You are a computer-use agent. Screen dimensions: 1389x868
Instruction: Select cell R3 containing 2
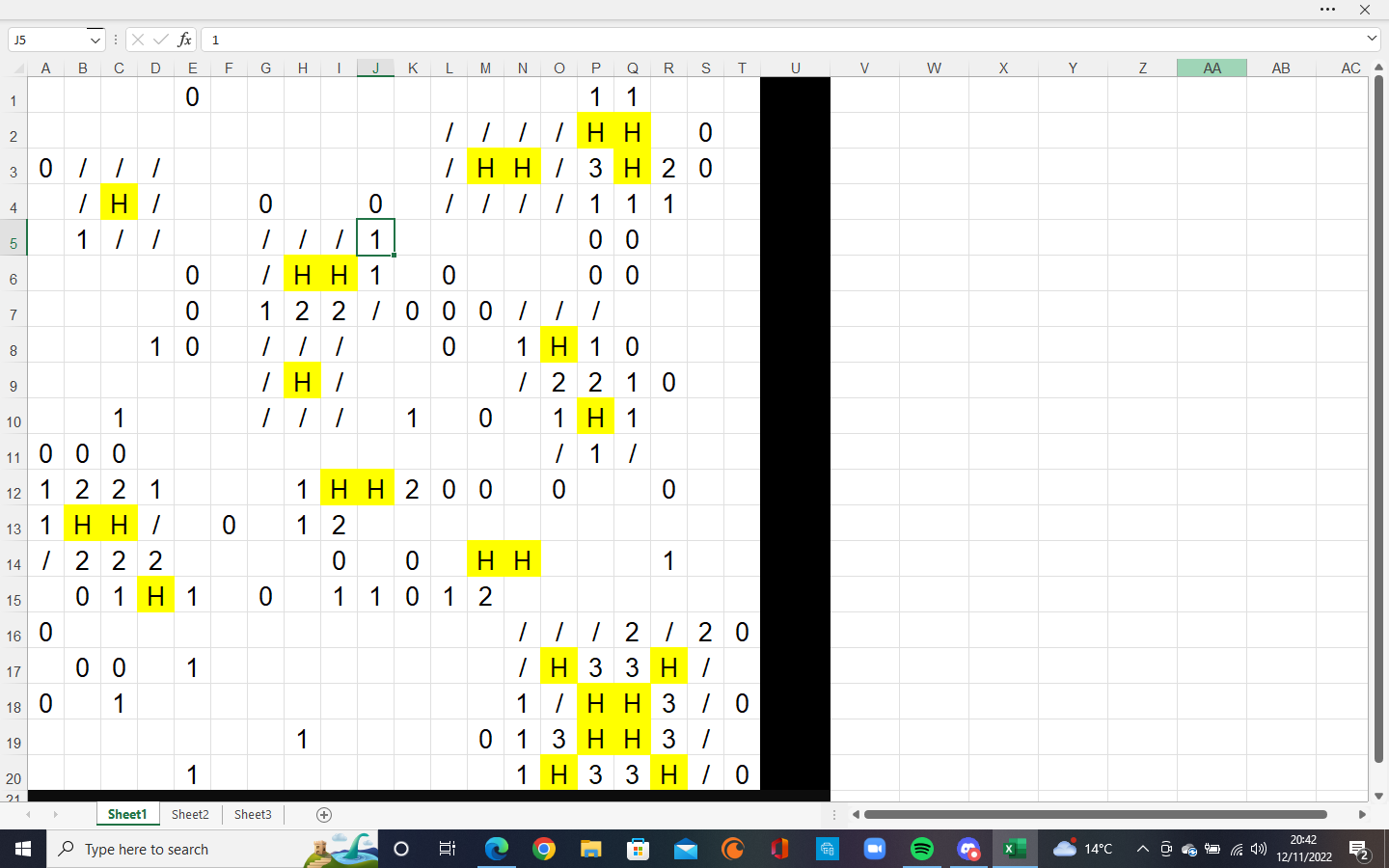point(668,168)
